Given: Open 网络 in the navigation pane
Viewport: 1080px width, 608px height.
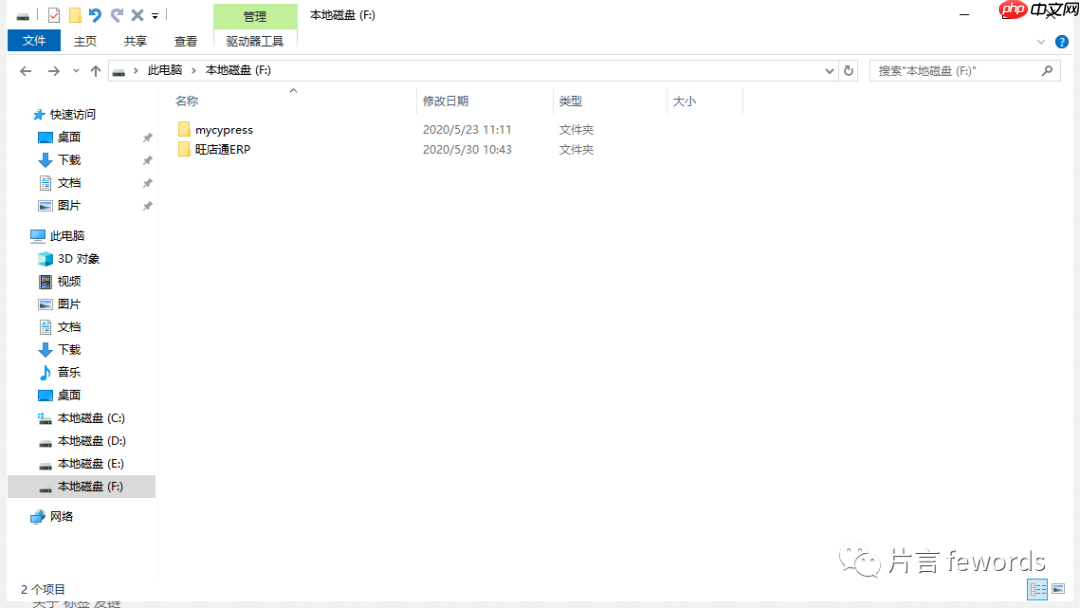Looking at the screenshot, I should pyautogui.click(x=61, y=516).
